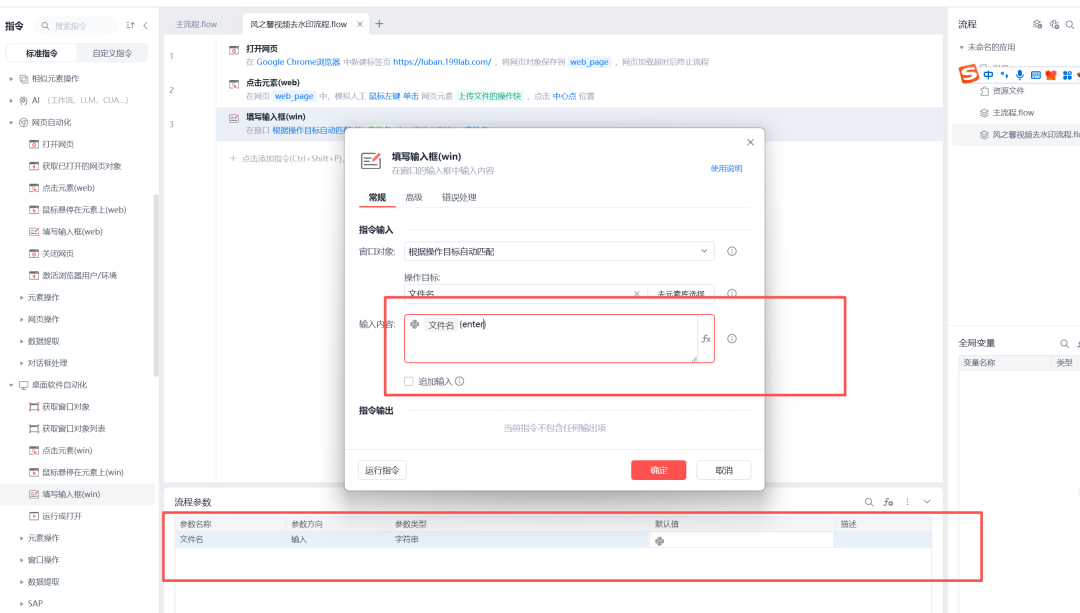Image resolution: width=1080 pixels, height=613 pixels.
Task: Enable the 追加输入 checkbox
Action: [x=408, y=381]
